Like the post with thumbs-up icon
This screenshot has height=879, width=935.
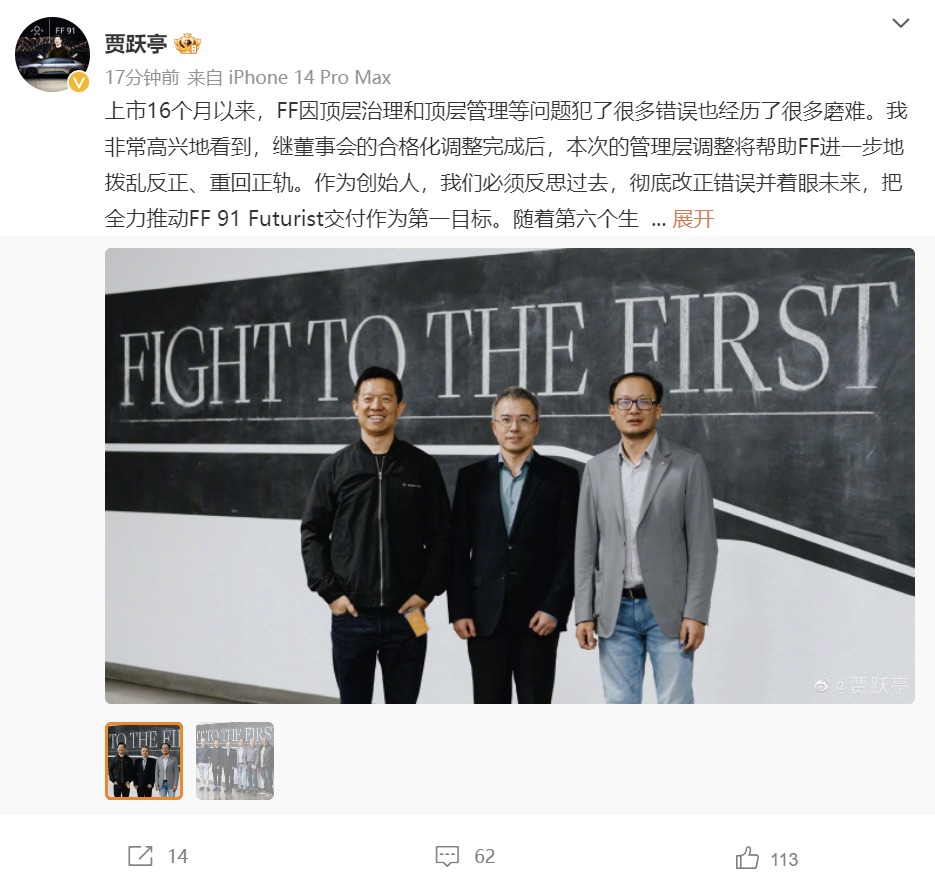click(747, 858)
